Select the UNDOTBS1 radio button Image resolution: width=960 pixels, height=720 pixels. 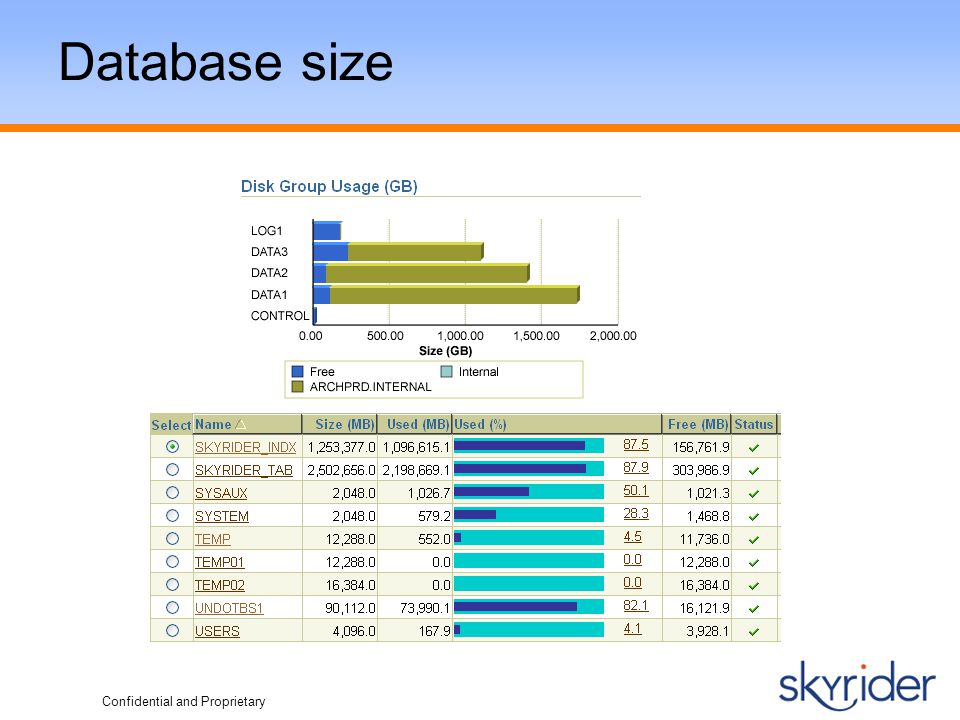[x=172, y=607]
